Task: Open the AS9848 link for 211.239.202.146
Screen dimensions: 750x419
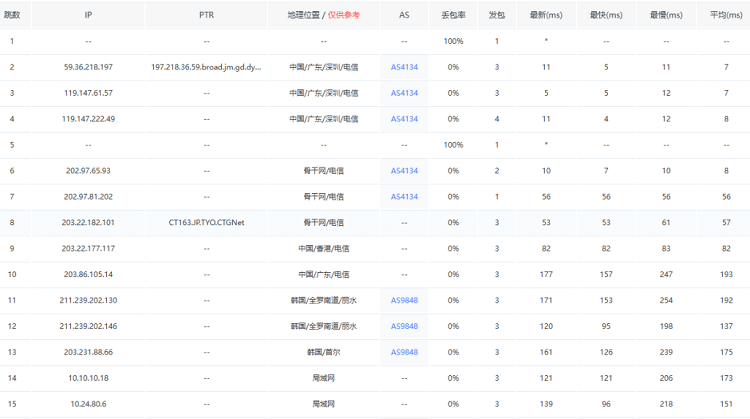Action: [x=404, y=326]
